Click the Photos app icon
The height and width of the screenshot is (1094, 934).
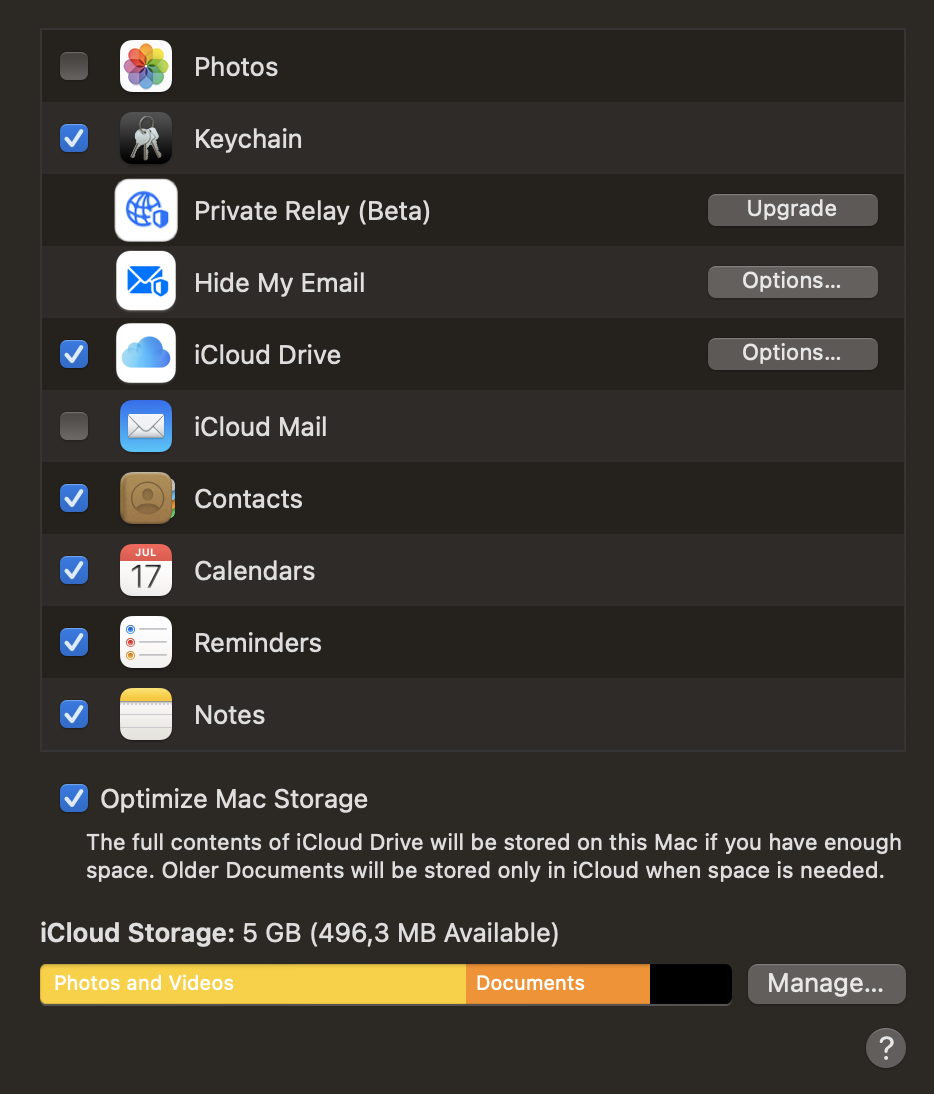point(146,66)
